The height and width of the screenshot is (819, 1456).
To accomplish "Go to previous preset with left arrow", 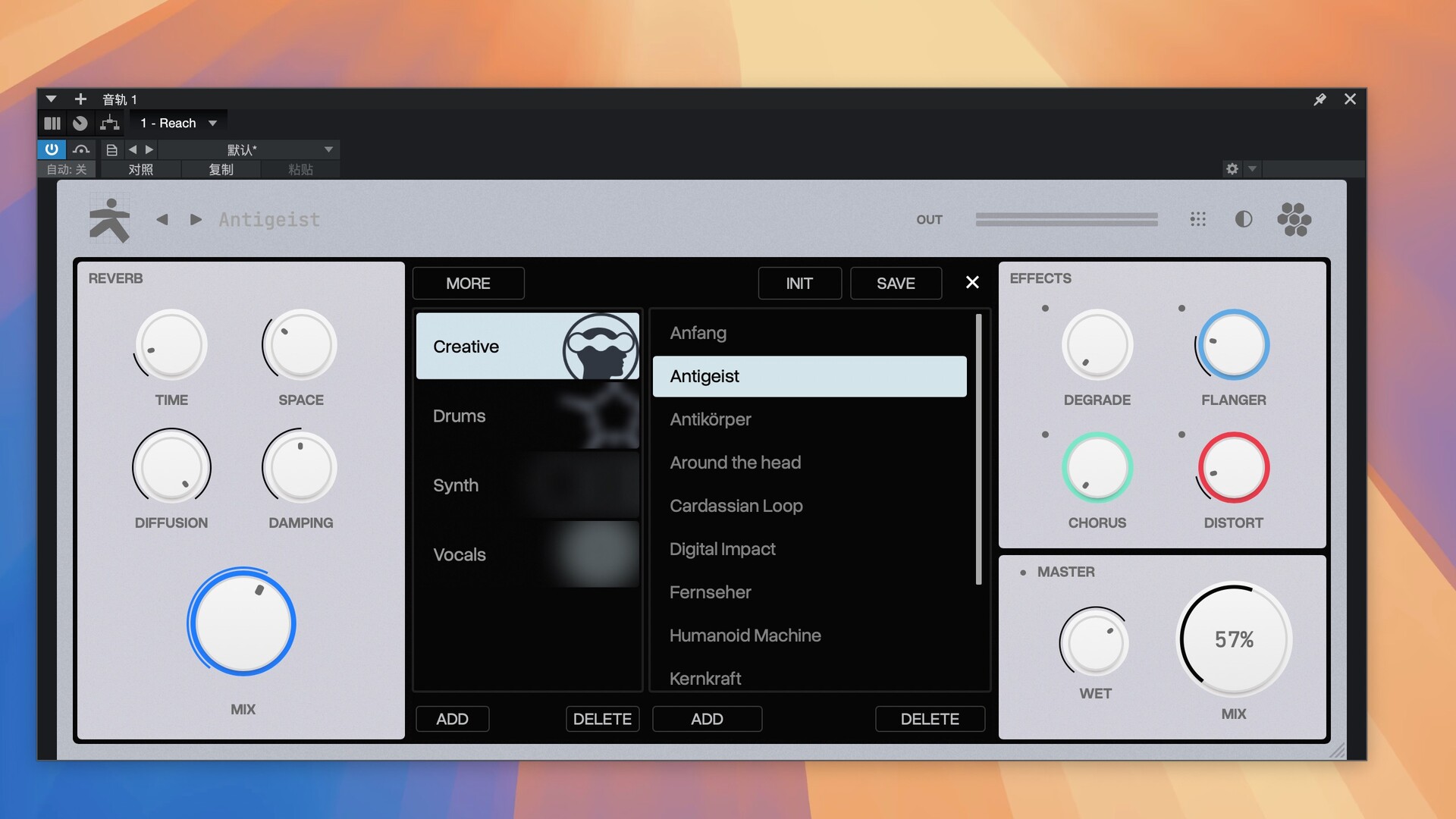I will 162,220.
